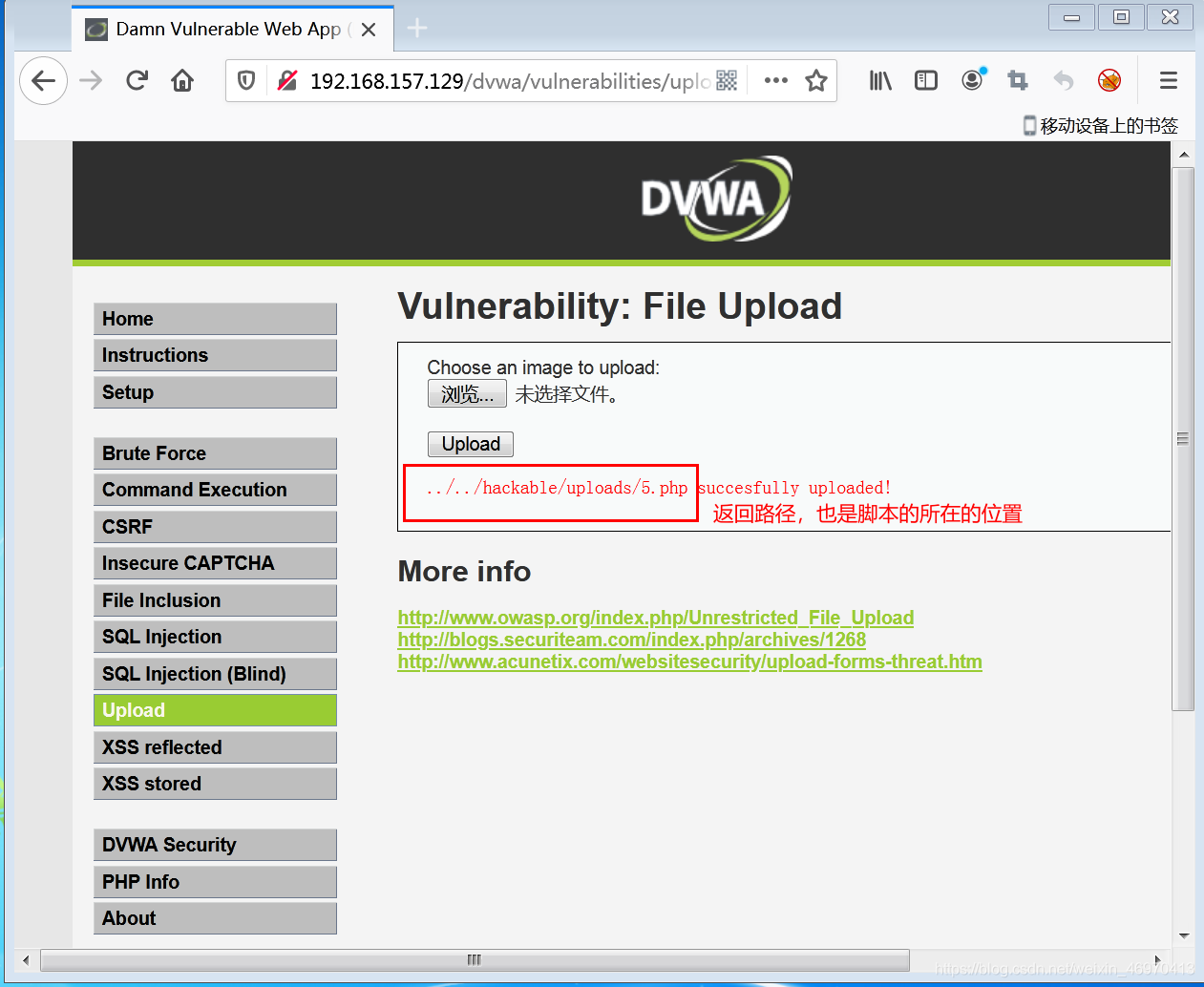This screenshot has height=987, width=1204.
Task: Select the highlighted Upload menu item
Action: (215, 710)
